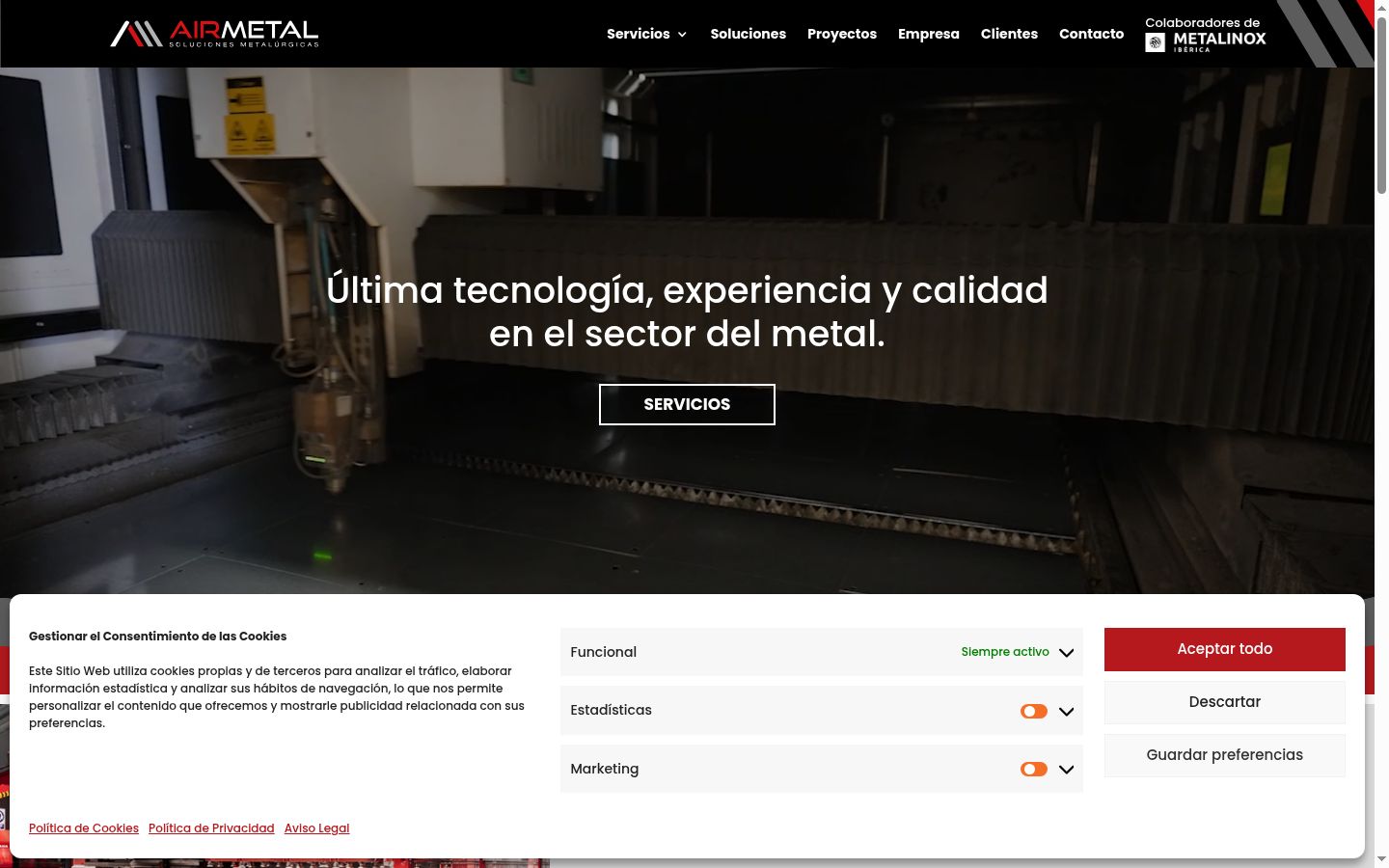This screenshot has width=1389, height=868.
Task: Expand the Estadísticas category chevron
Action: [x=1066, y=712]
